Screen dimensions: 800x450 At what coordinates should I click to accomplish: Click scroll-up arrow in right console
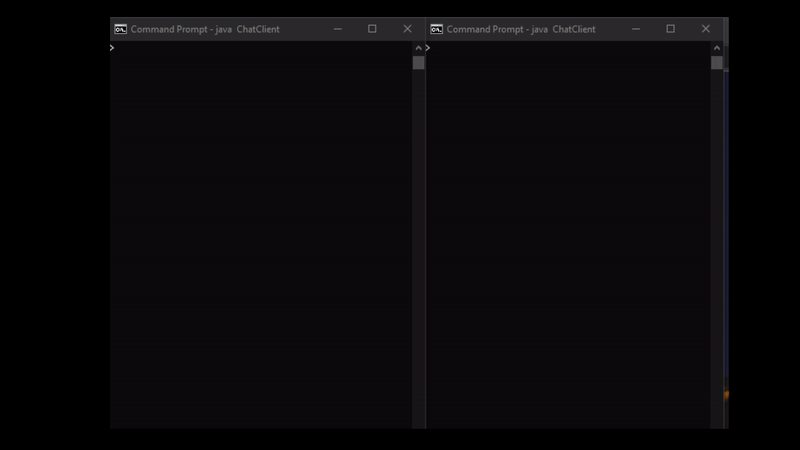pos(717,48)
